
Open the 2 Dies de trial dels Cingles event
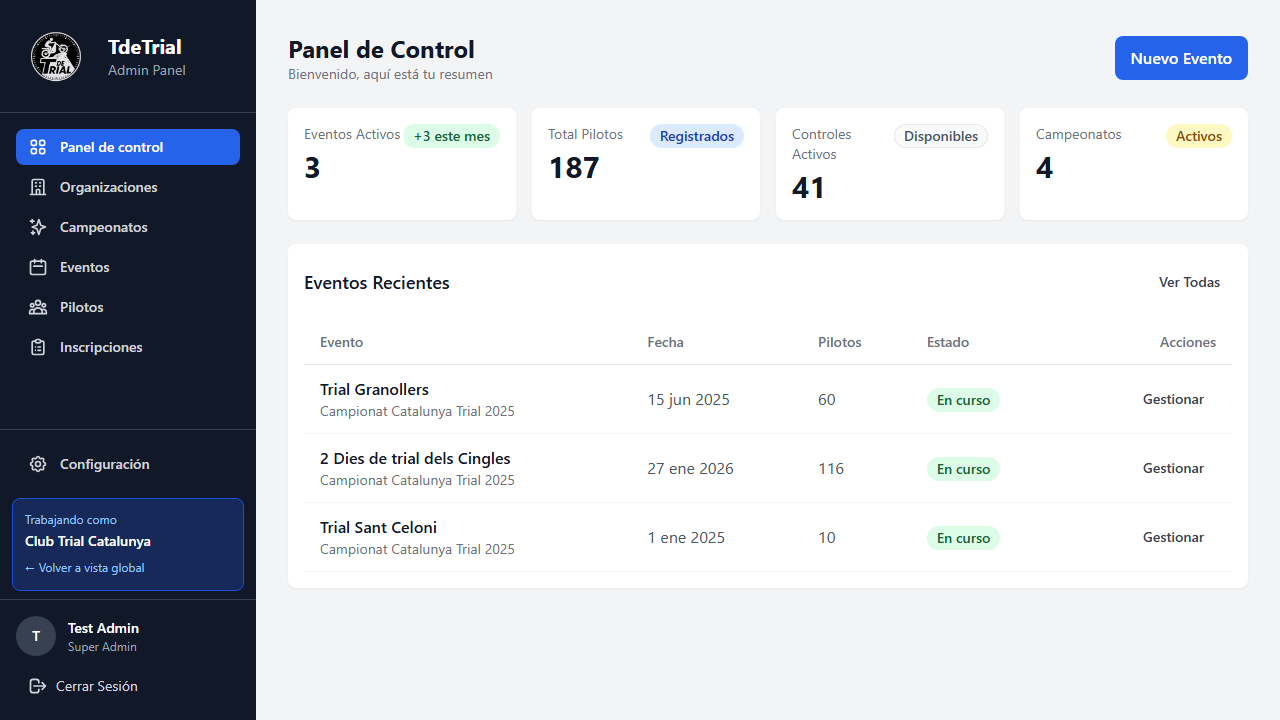point(415,459)
